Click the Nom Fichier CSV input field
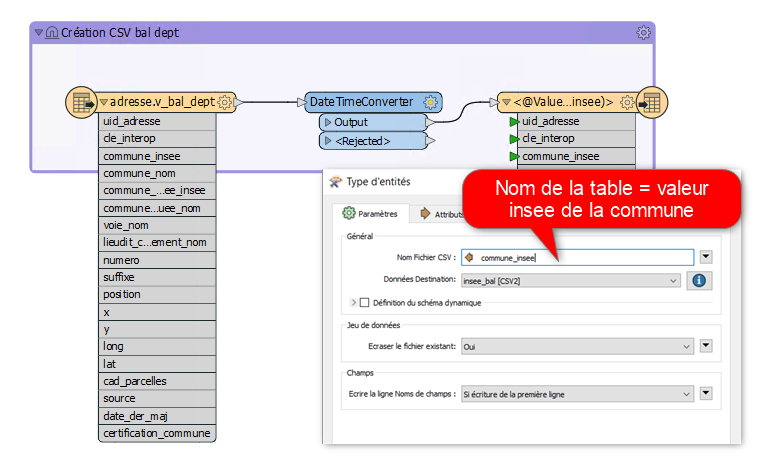The height and width of the screenshot is (463, 766). pos(577,257)
